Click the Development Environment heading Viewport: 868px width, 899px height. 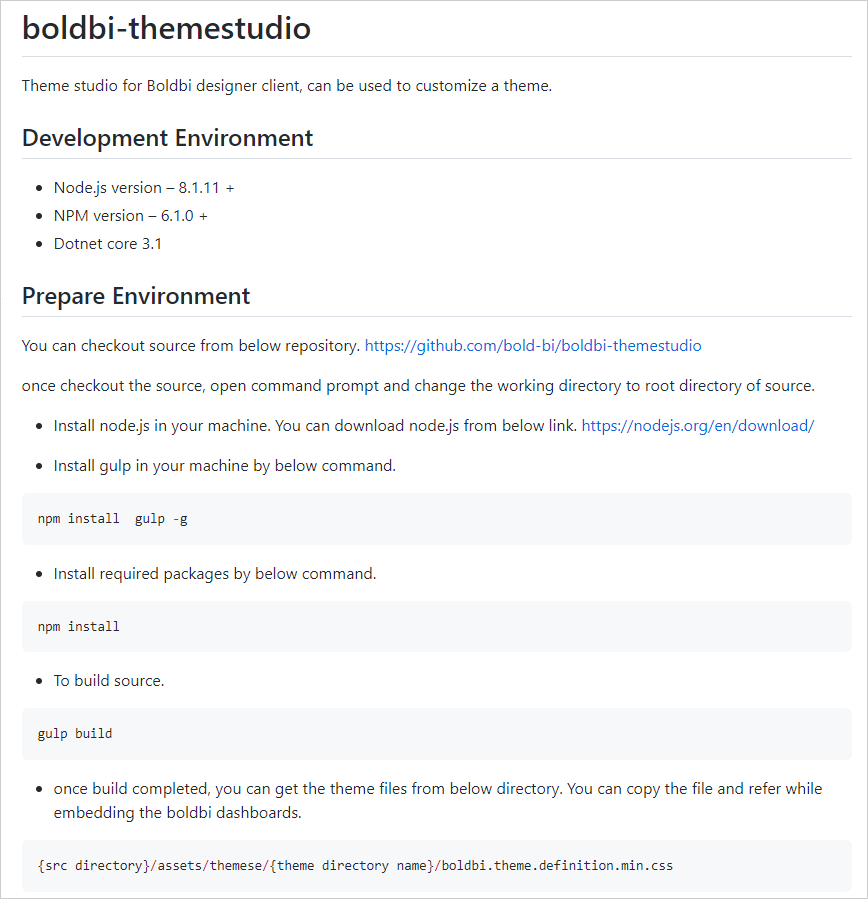coord(167,138)
